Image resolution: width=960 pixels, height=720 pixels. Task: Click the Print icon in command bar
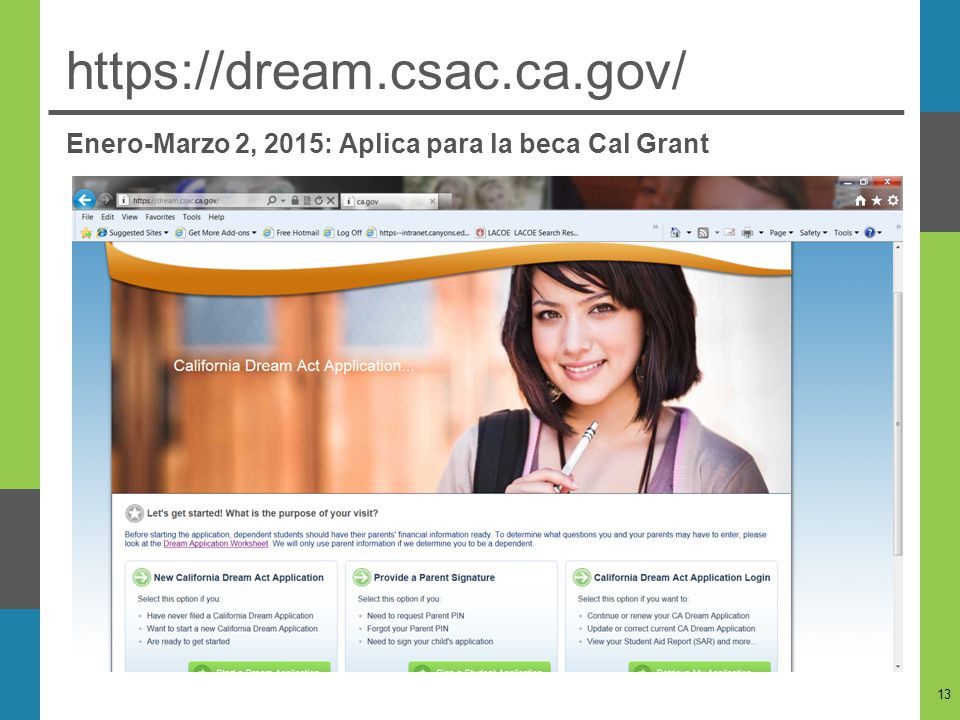[x=748, y=233]
